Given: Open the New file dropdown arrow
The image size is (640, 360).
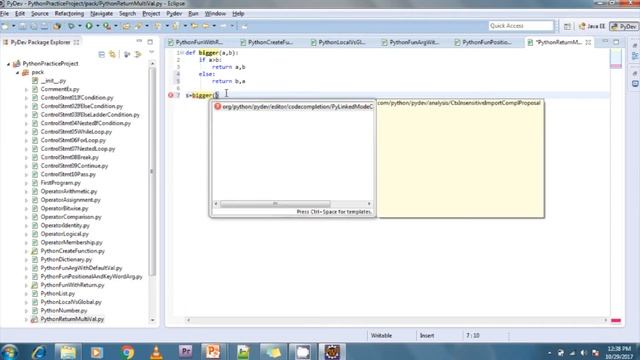Looking at the screenshot, I should coord(13,26).
